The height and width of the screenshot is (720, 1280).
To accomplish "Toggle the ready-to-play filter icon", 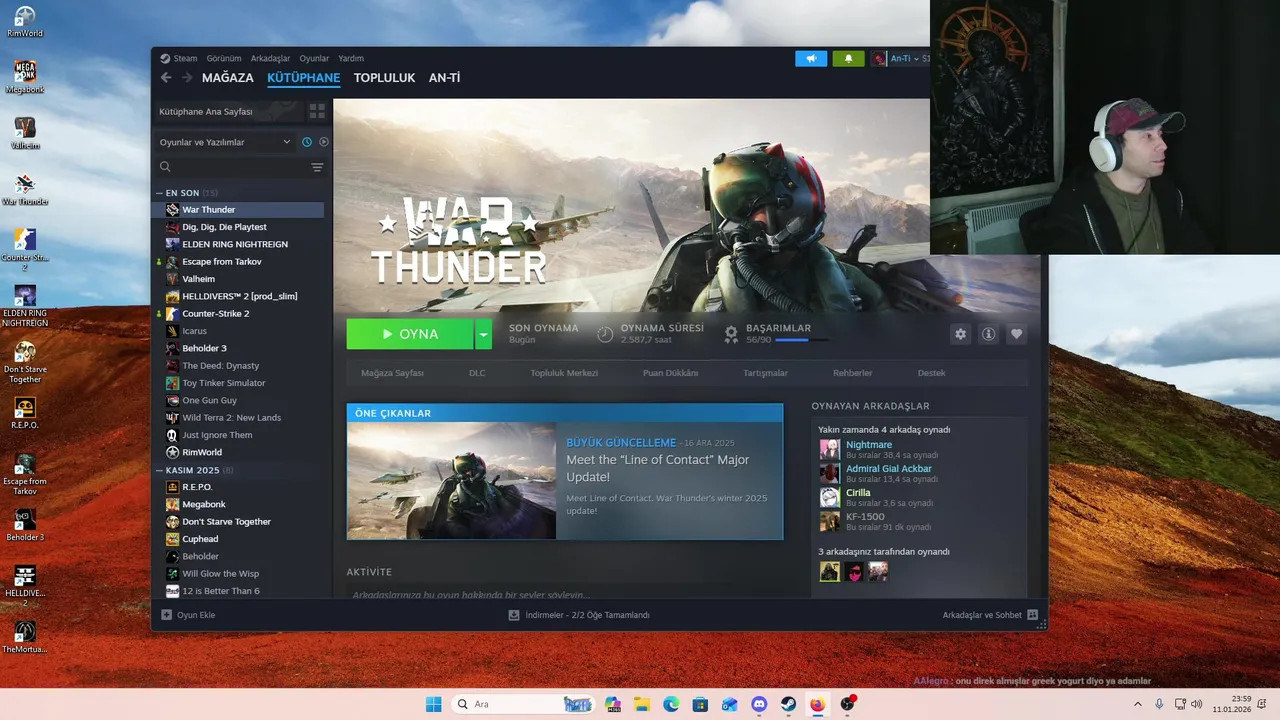I will (x=323, y=142).
